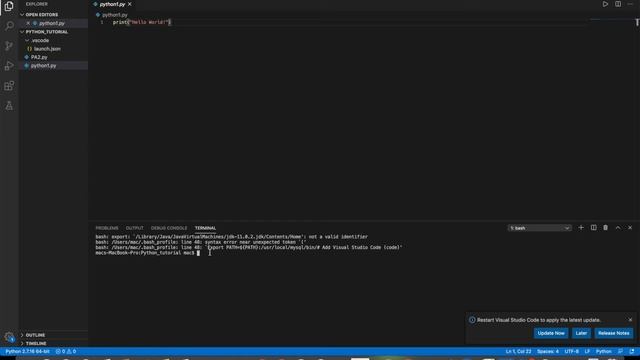This screenshot has height=360, width=640.
Task: Click the Update Now button
Action: [551, 333]
